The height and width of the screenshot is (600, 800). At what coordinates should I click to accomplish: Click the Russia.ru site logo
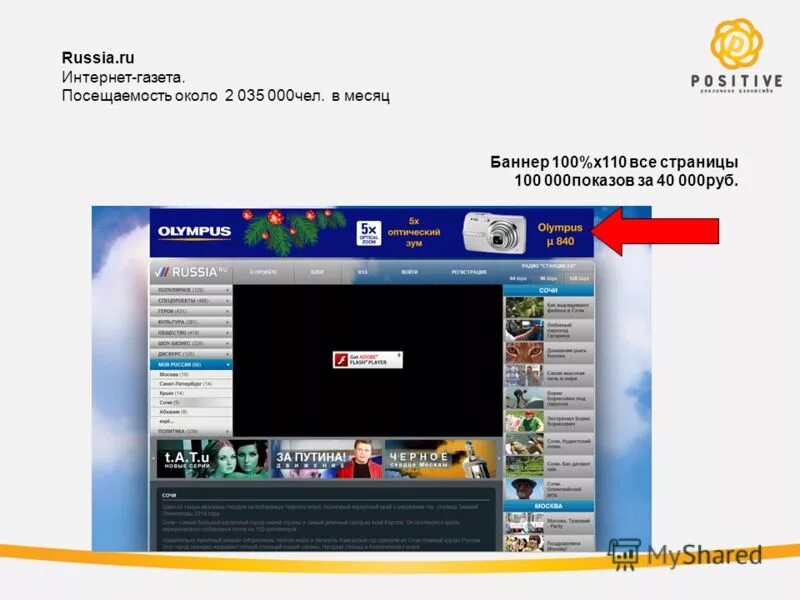pos(191,272)
